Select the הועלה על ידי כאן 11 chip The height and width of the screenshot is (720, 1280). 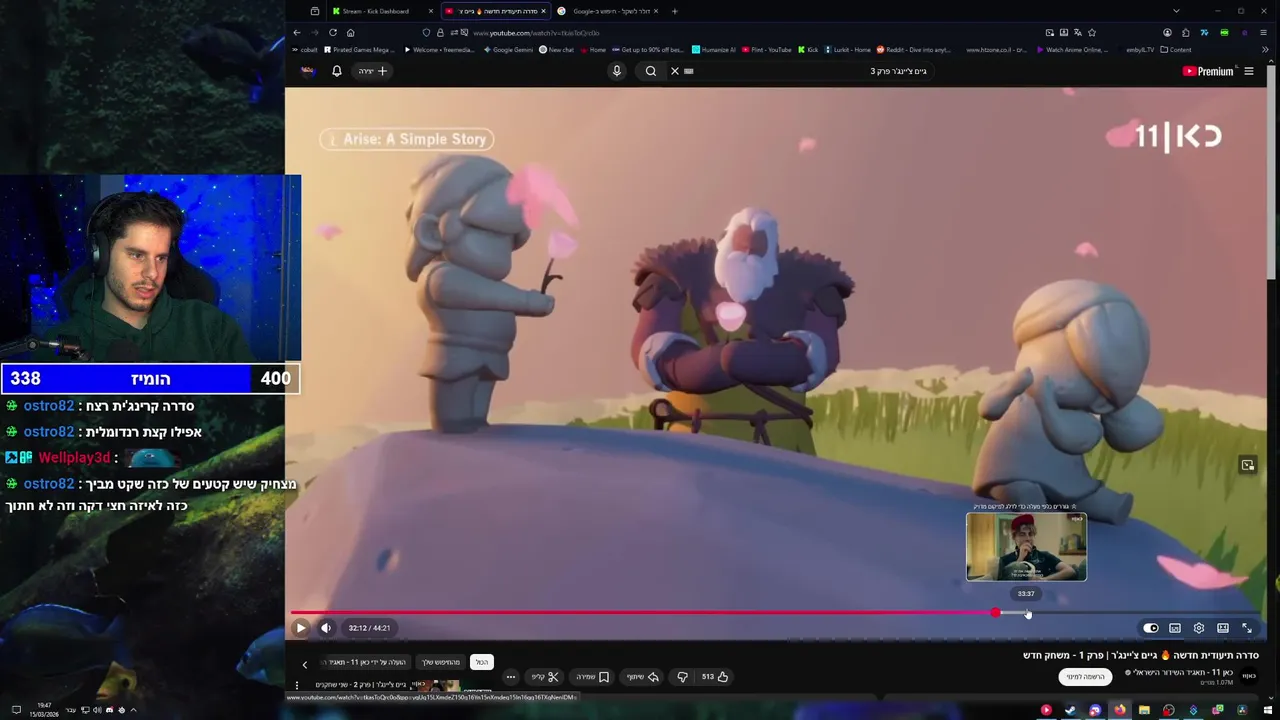click(367, 662)
